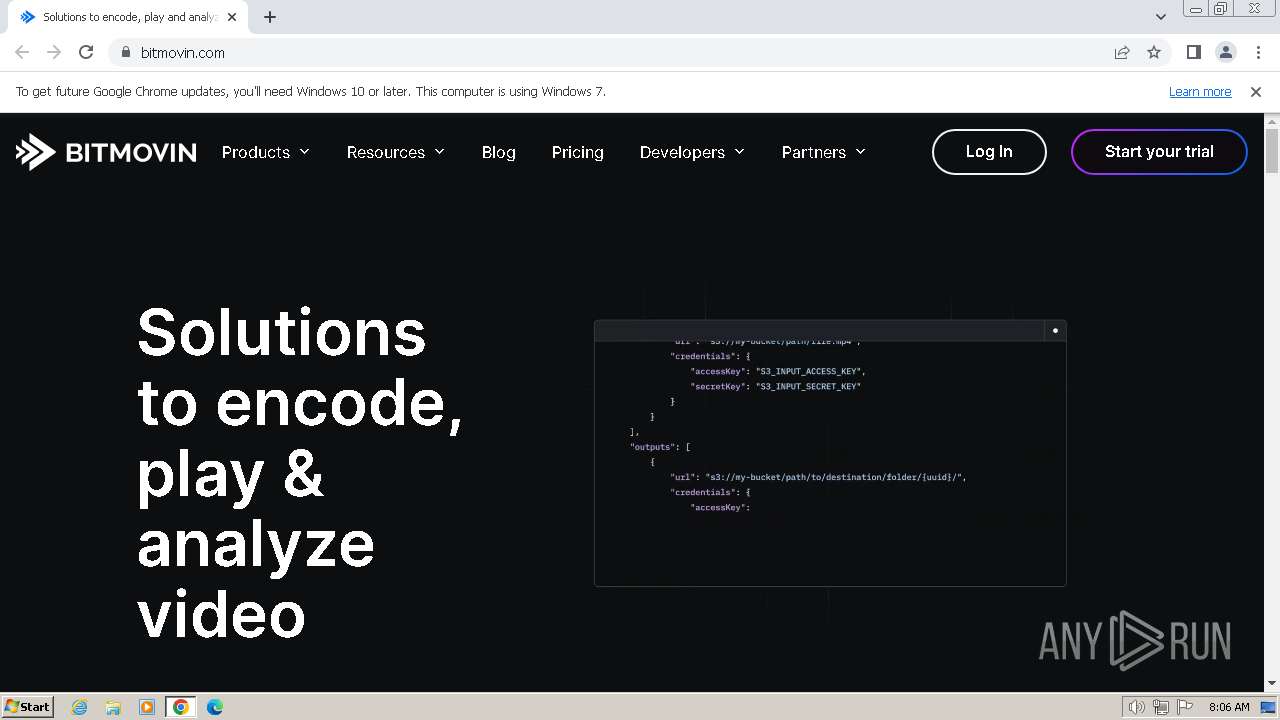1280x720 pixels.
Task: Open volume control in system tray
Action: pos(1137,707)
